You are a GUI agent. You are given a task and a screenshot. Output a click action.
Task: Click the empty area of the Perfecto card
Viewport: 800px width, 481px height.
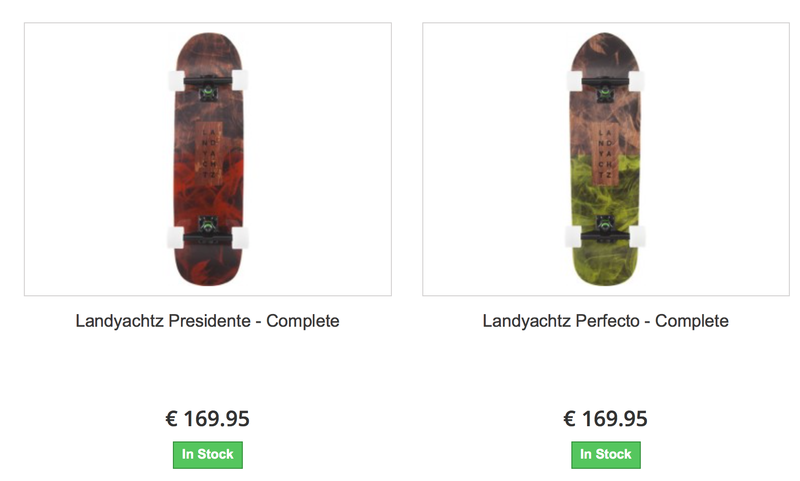[714, 159]
